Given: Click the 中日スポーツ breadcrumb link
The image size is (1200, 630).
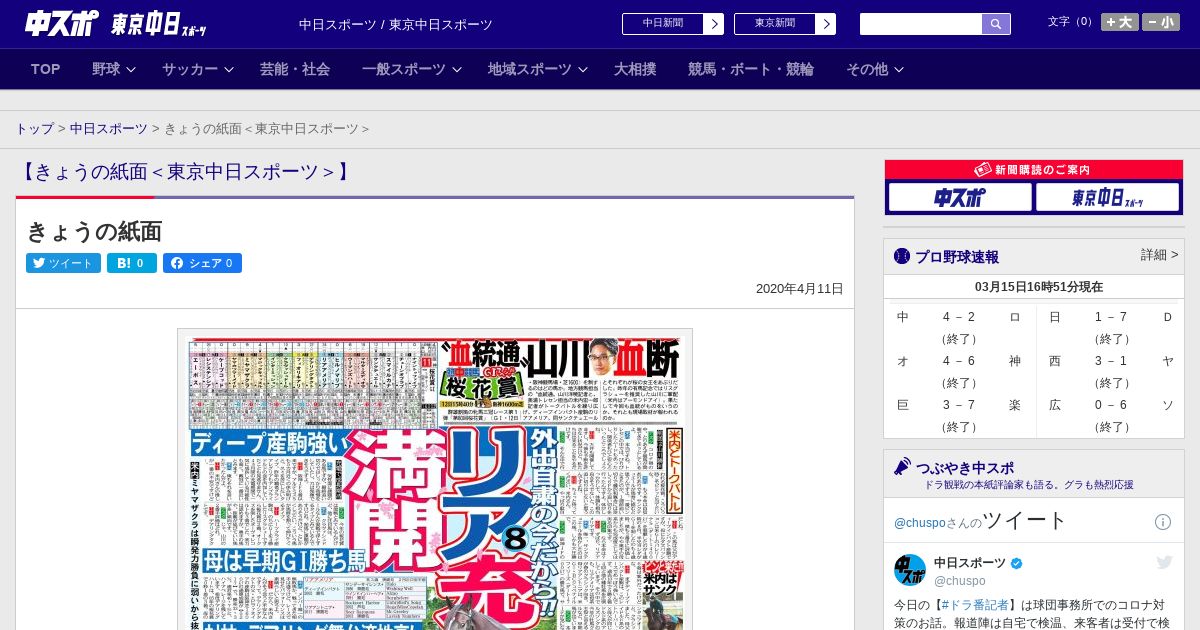Looking at the screenshot, I should 109,129.
